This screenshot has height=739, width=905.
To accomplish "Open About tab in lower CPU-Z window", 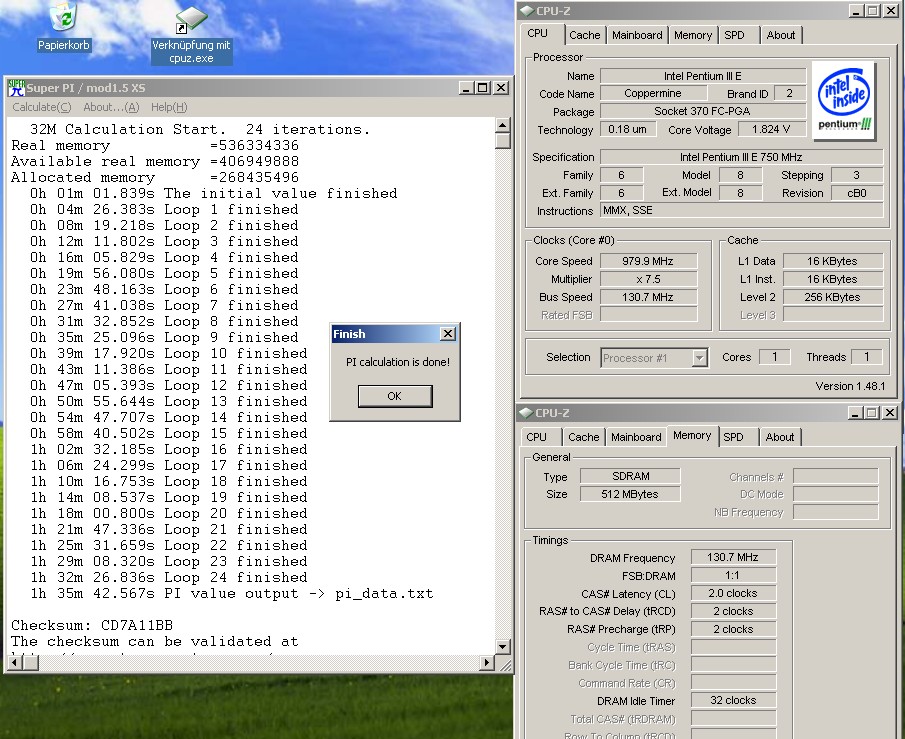I will (780, 437).
